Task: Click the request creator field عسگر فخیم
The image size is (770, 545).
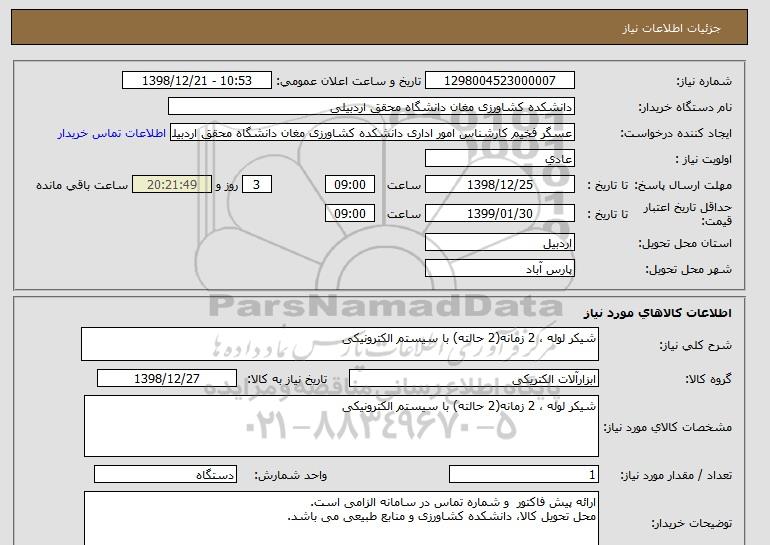Action: [372, 133]
